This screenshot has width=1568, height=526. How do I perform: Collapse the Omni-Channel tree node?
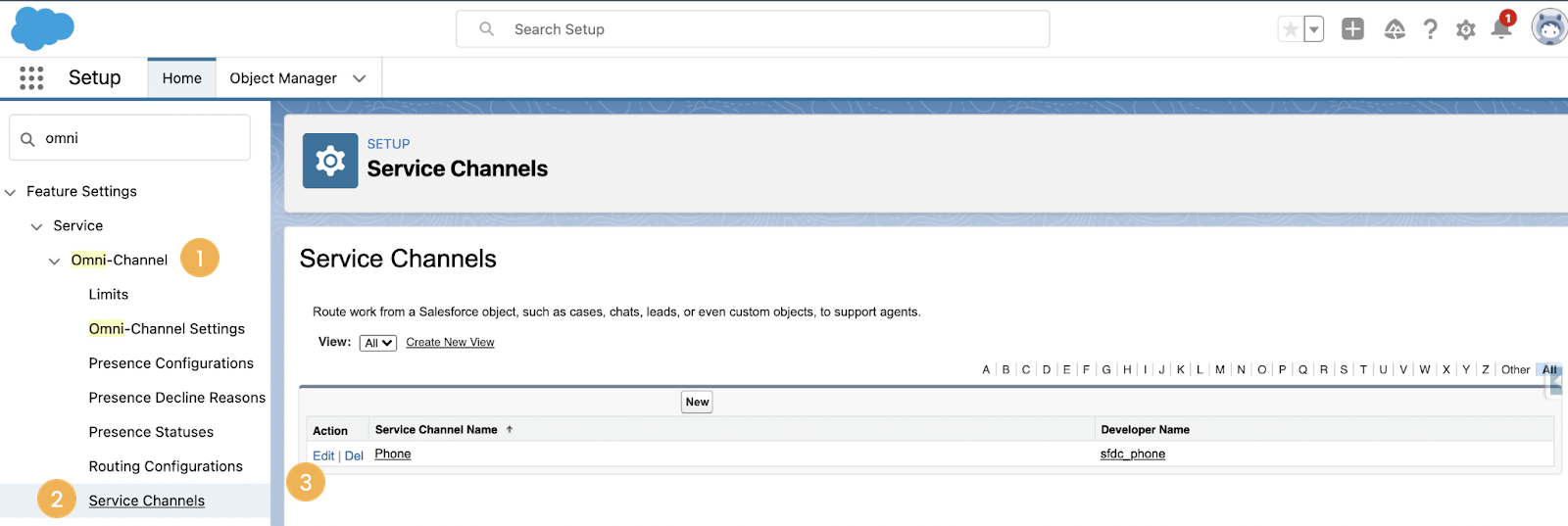(54, 261)
